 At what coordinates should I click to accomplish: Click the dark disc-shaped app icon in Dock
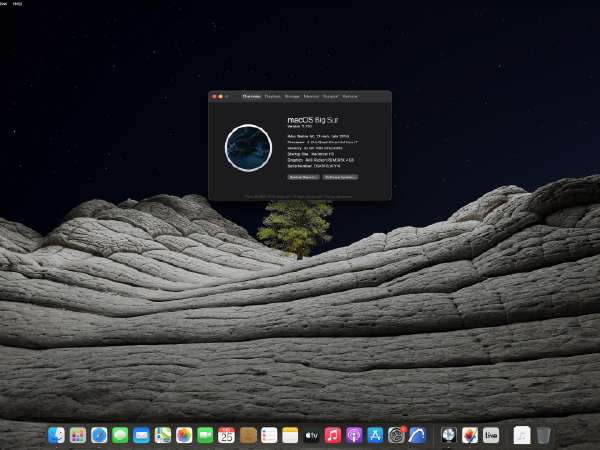[x=448, y=435]
